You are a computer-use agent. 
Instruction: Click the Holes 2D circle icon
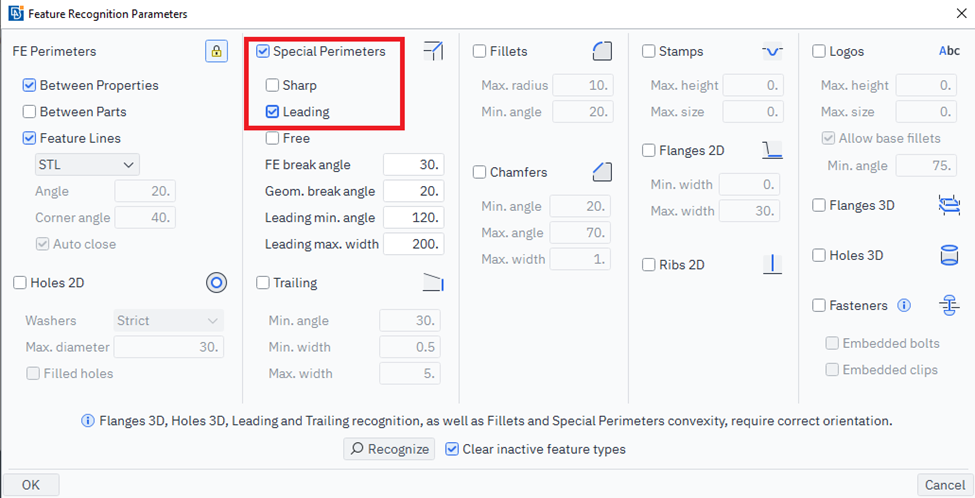coord(216,283)
